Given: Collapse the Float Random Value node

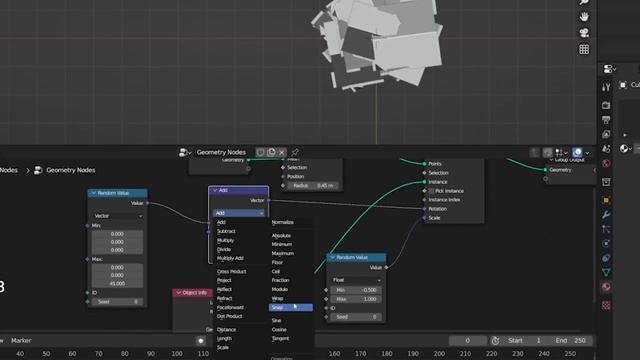Looking at the screenshot, I should [332, 258].
